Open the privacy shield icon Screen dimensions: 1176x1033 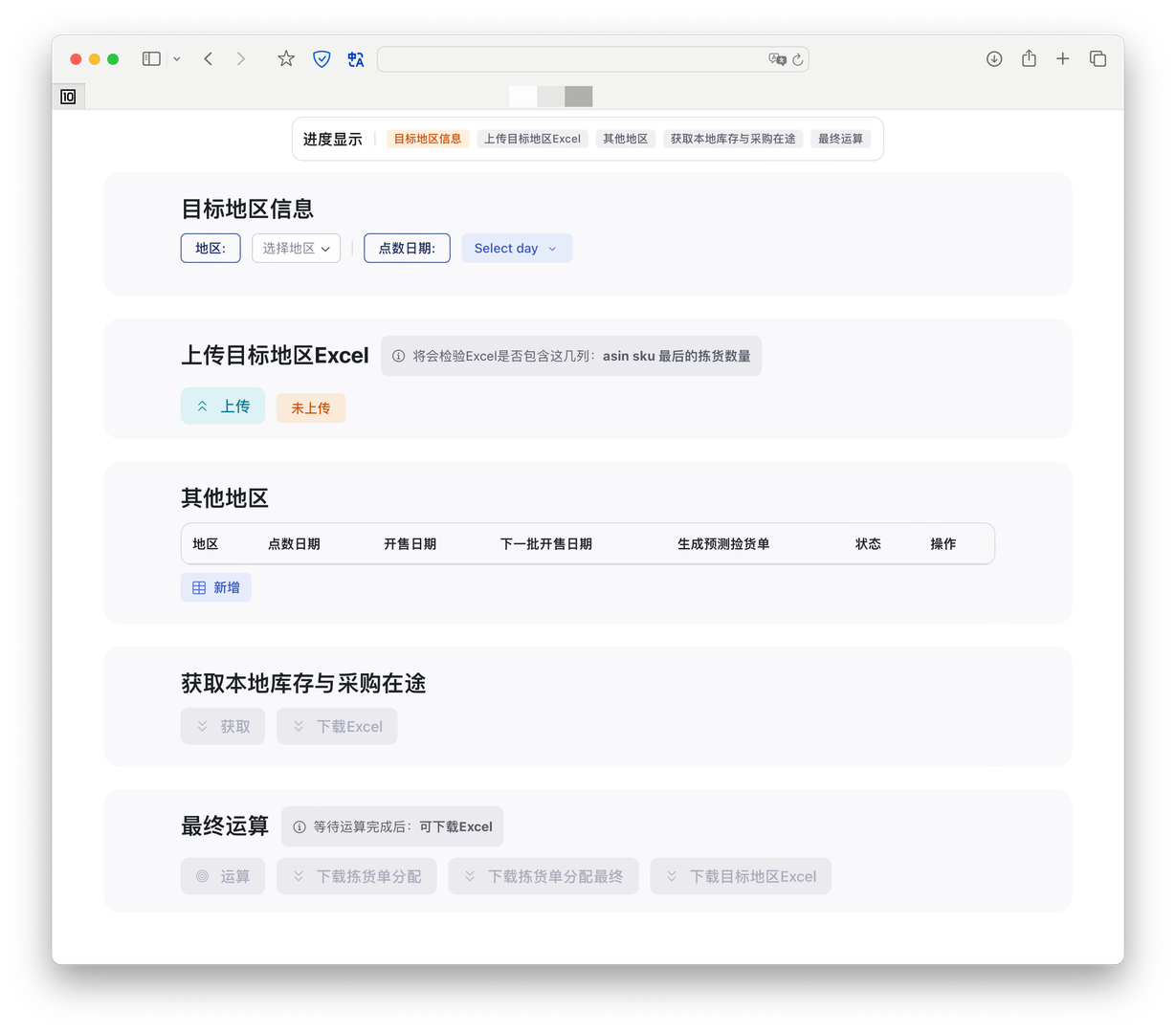pyautogui.click(x=322, y=59)
